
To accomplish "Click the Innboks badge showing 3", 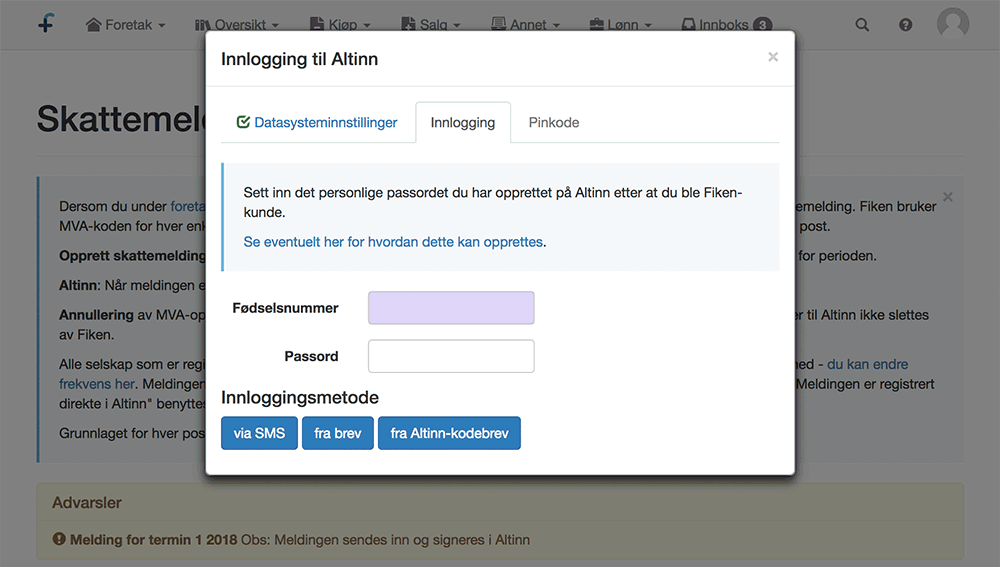I will [x=762, y=25].
